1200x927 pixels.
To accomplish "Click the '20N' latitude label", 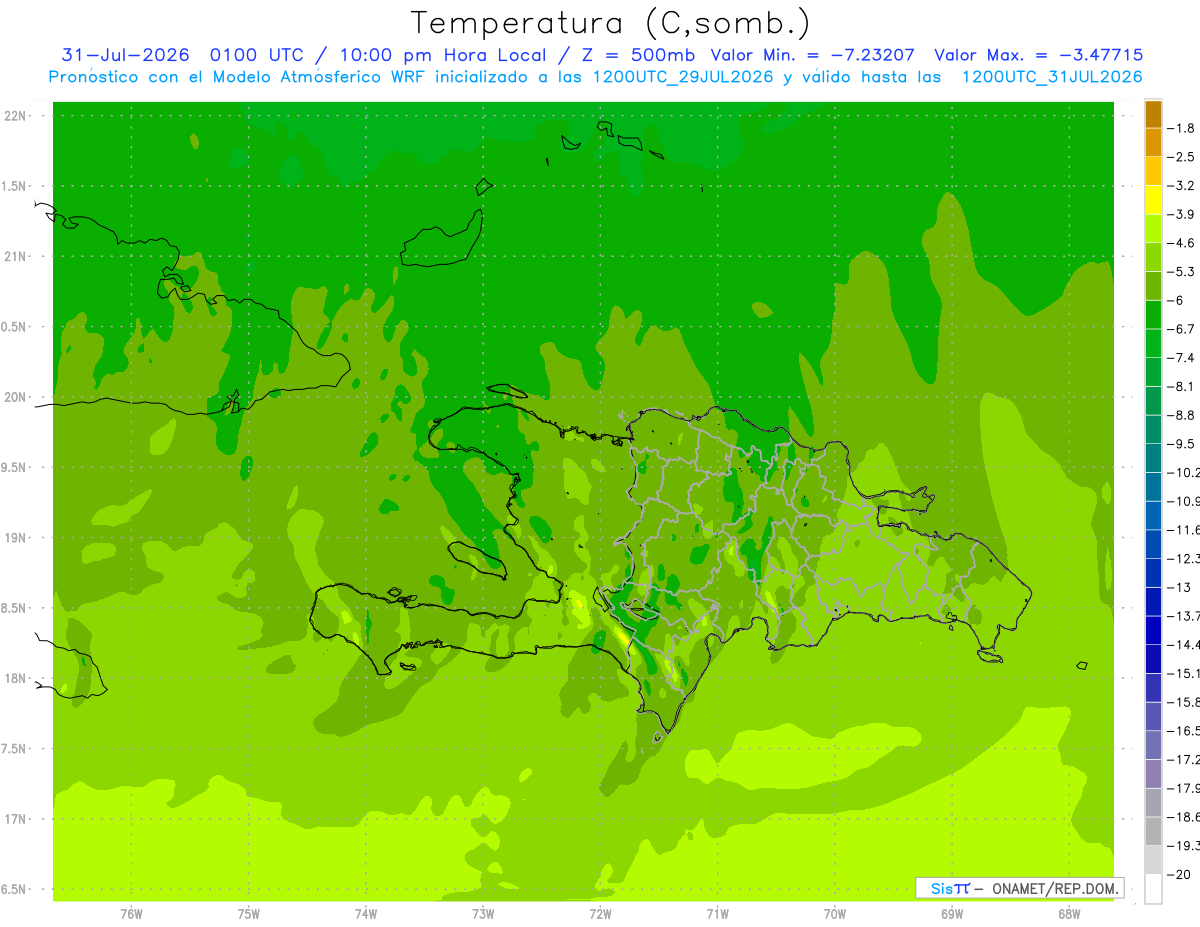I will (15, 397).
